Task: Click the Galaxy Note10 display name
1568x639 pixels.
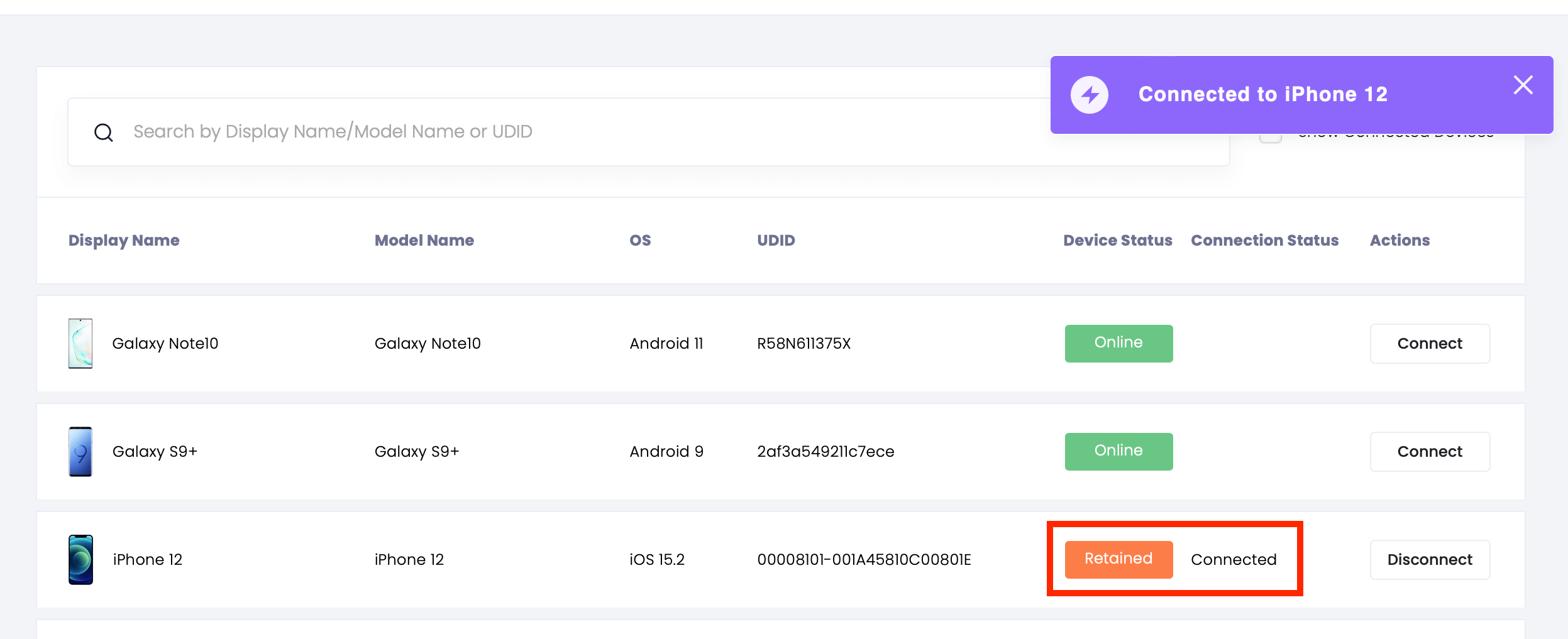Action: coord(165,344)
